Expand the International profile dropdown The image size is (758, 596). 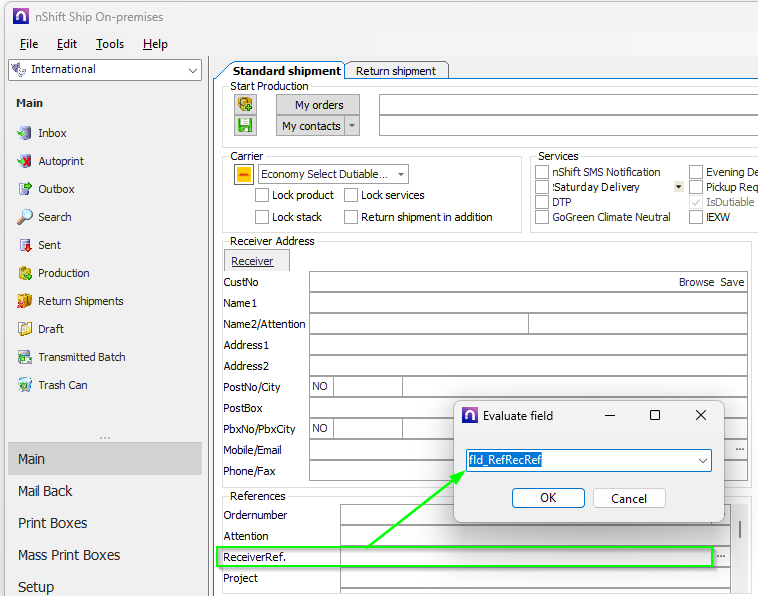193,71
